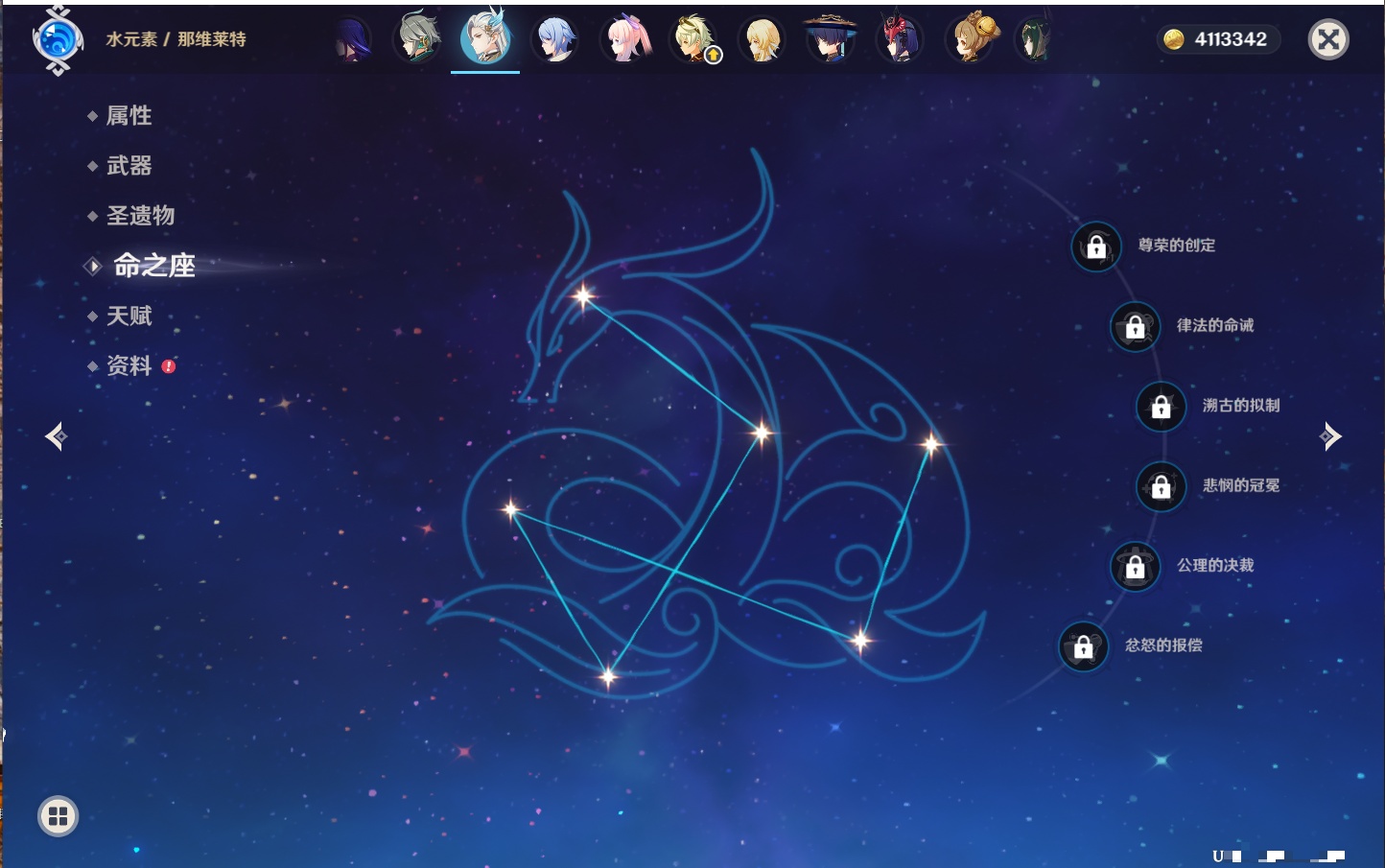
Task: Click the 悲悯的冠冕 lock icon
Action: (x=1161, y=487)
